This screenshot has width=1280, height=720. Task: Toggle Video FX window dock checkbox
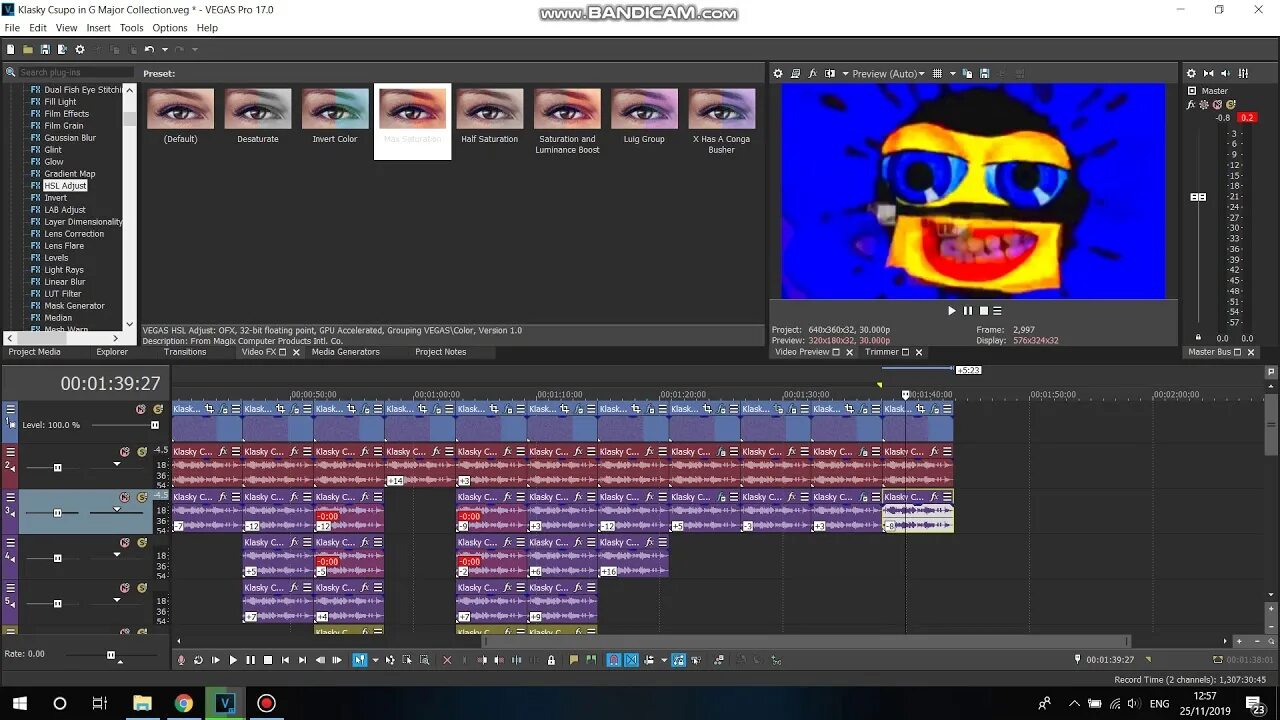point(283,352)
